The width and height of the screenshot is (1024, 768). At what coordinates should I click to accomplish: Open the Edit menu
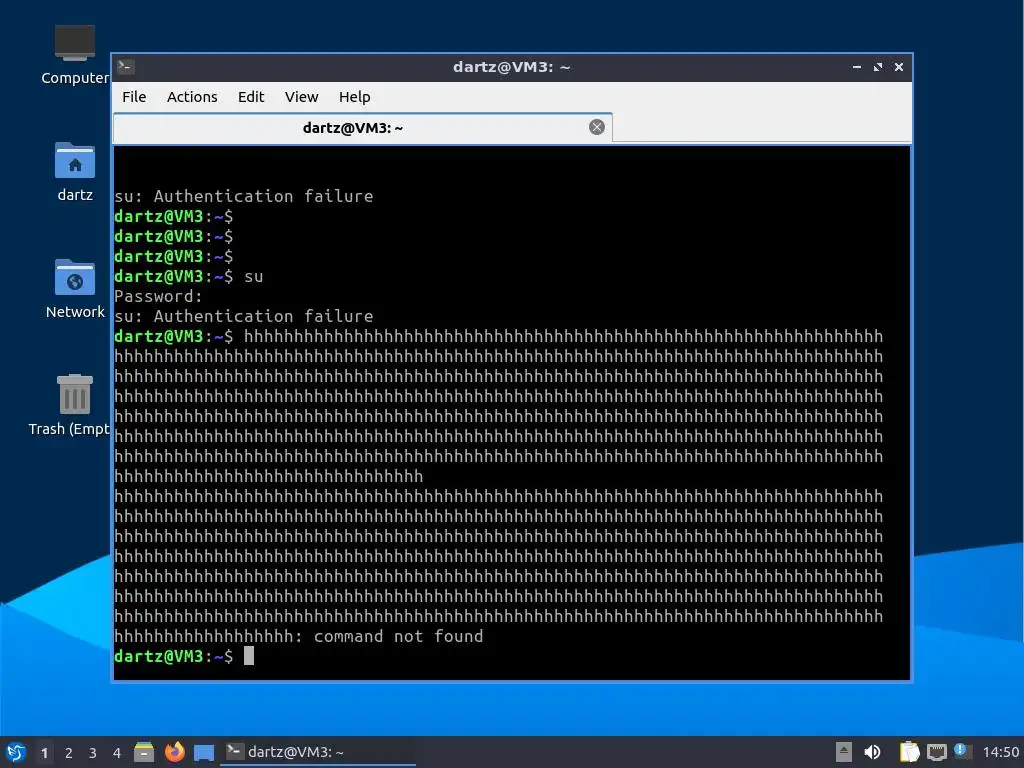(251, 97)
